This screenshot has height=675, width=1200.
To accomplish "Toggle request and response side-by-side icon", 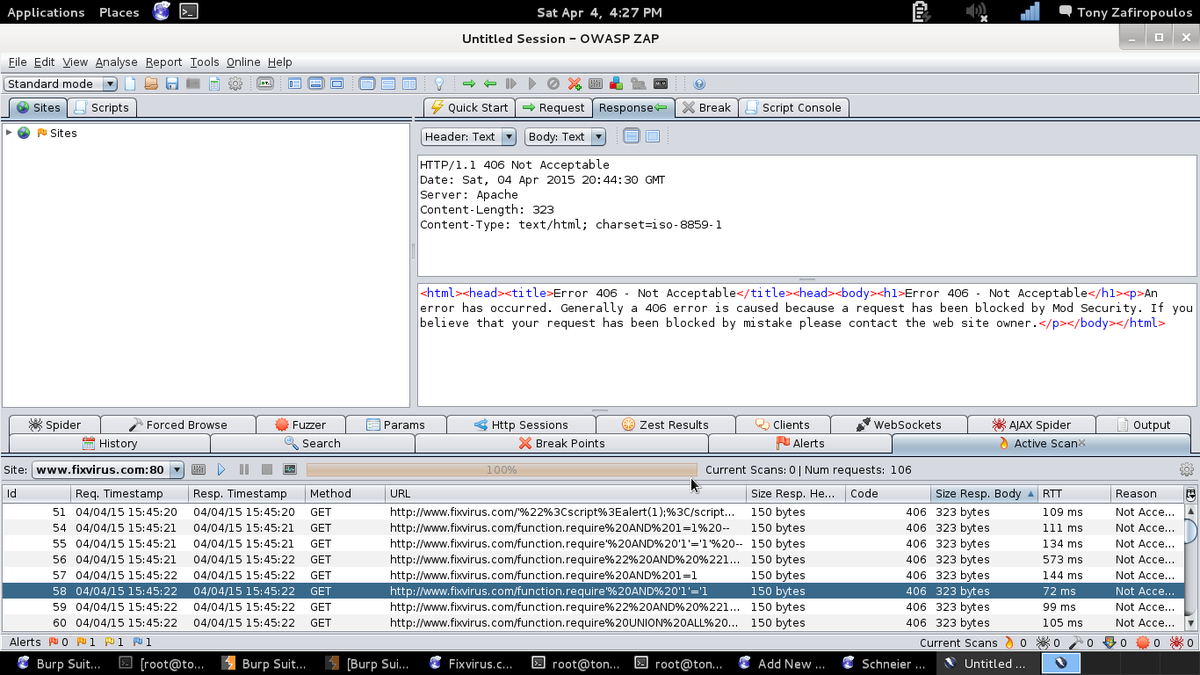I will [409, 84].
